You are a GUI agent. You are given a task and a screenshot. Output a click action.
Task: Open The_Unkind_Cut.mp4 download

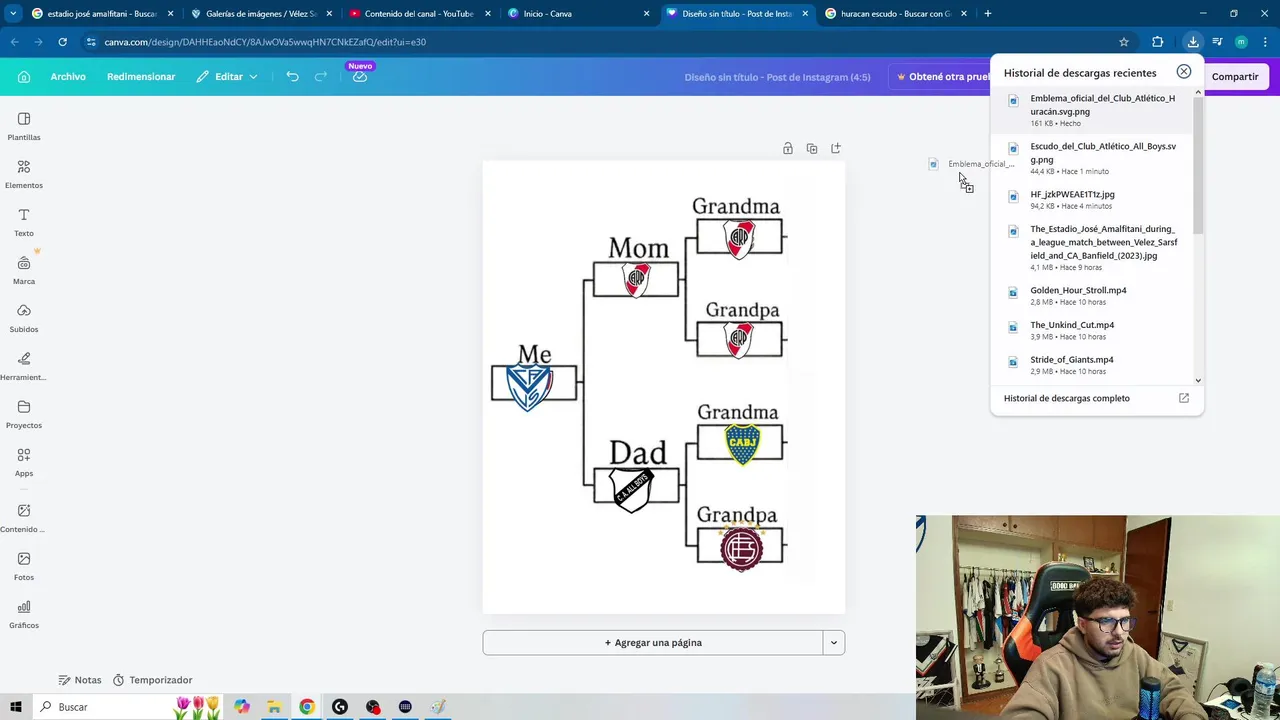1092,330
